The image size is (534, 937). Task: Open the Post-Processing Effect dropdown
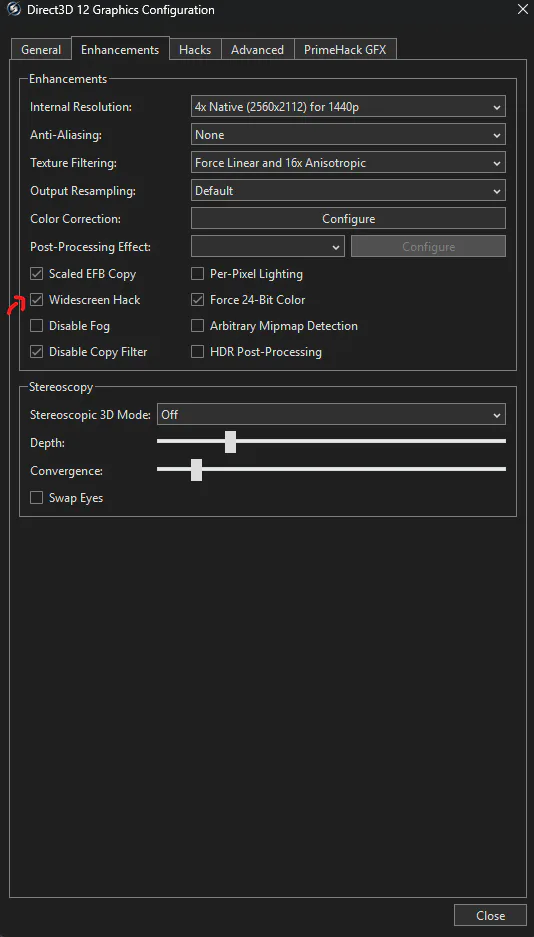268,247
